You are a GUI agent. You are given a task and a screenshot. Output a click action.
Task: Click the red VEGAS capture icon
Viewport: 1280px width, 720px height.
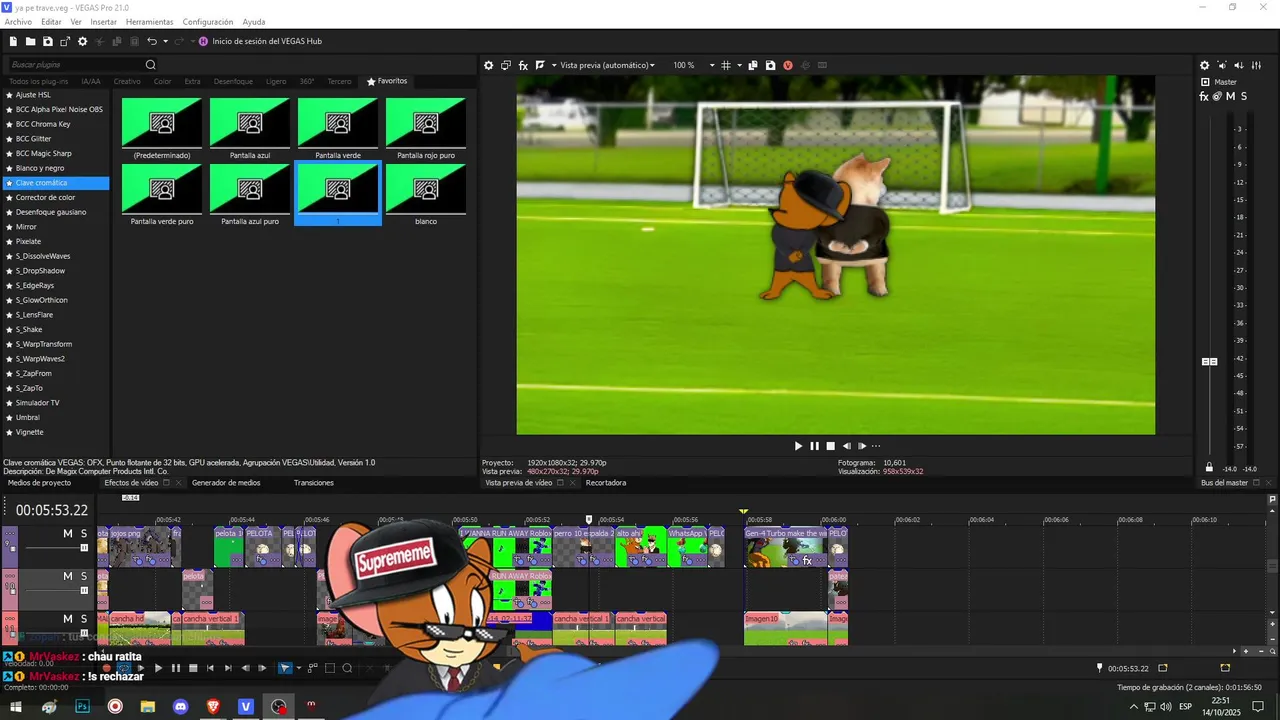788,65
